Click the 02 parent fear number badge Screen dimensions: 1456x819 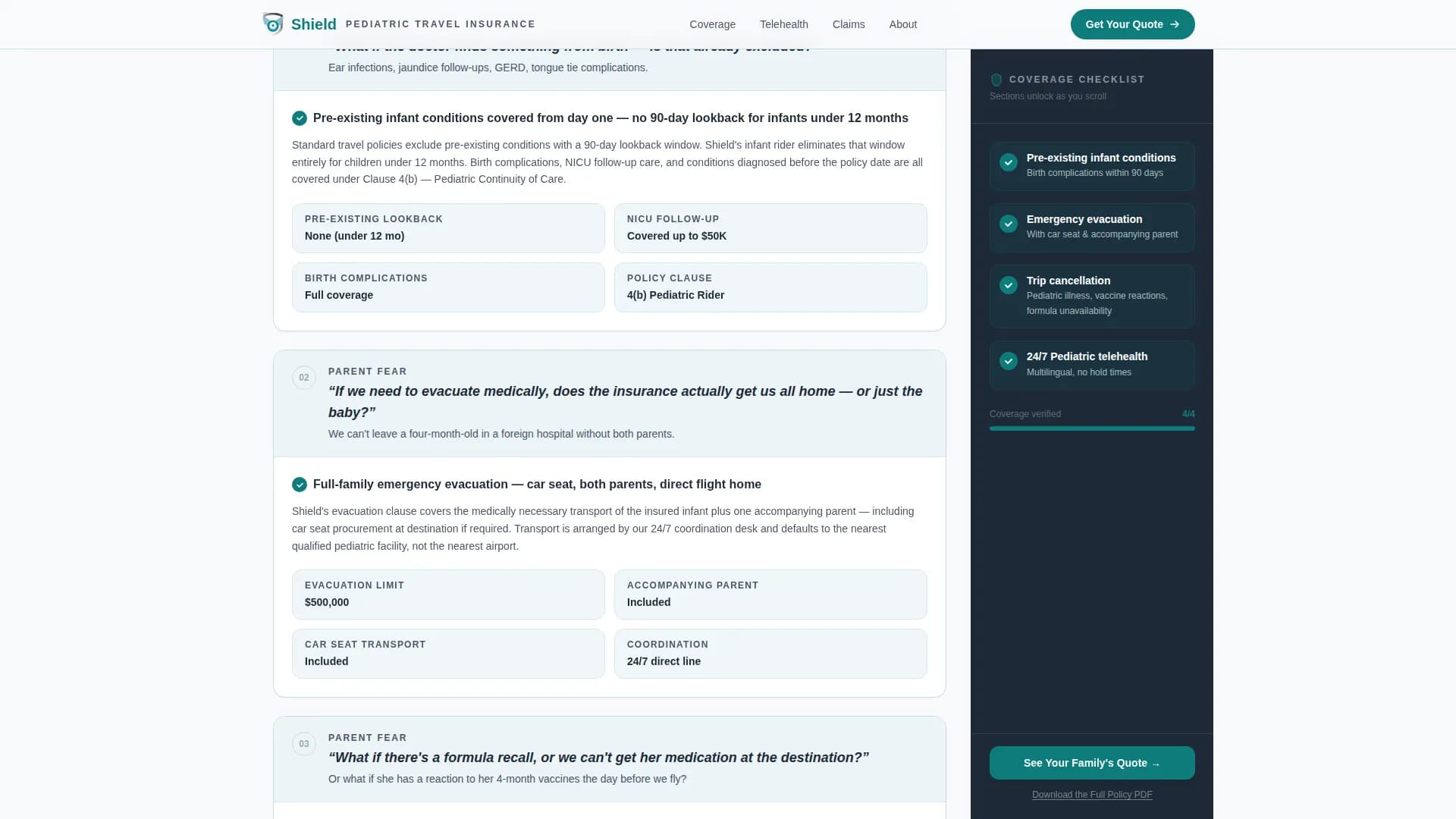click(x=304, y=378)
